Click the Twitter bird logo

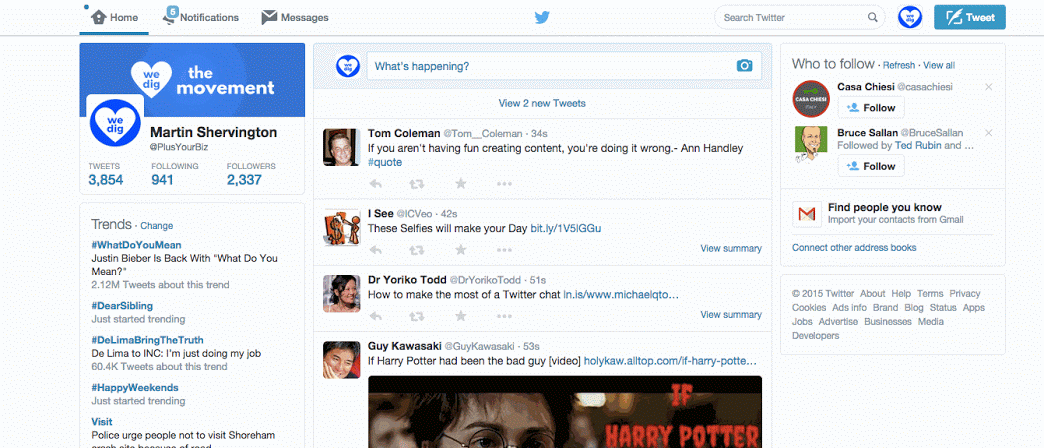(x=542, y=17)
